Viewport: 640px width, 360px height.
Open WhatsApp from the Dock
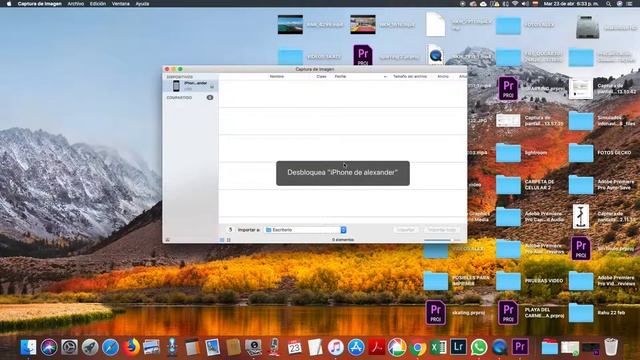coord(479,347)
